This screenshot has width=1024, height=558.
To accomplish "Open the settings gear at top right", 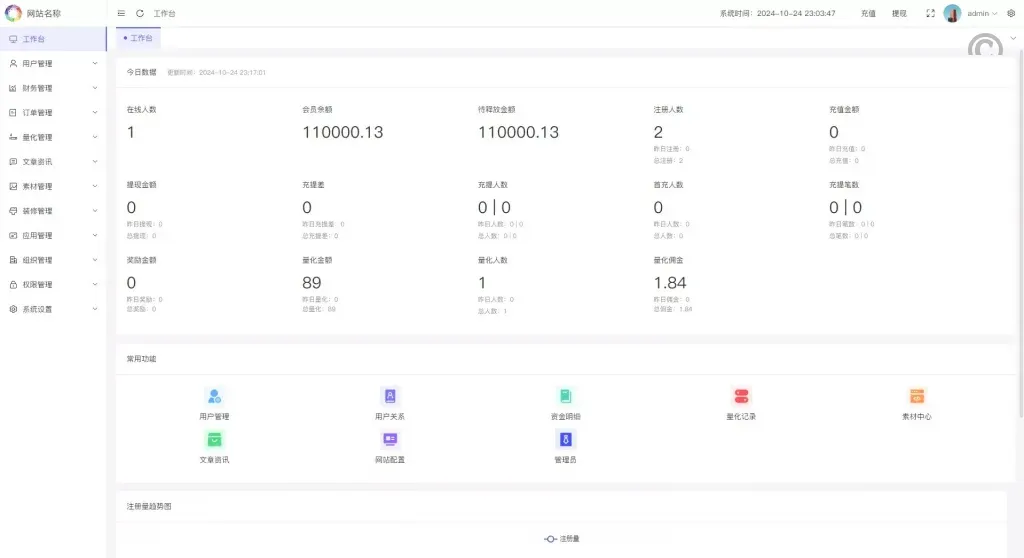I will click(1011, 14).
